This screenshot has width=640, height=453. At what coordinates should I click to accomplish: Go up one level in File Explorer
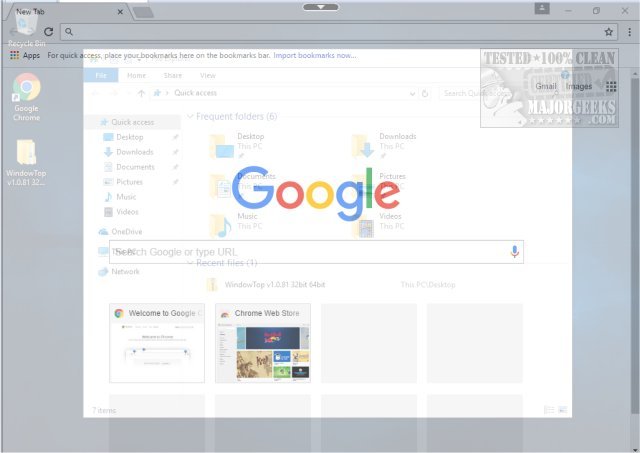[x=141, y=93]
